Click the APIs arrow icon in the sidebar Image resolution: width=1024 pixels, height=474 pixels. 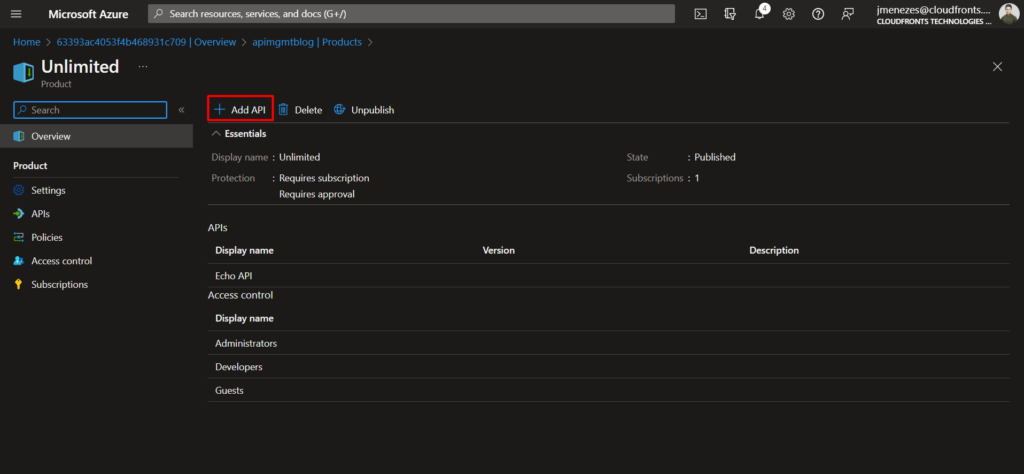[18, 214]
